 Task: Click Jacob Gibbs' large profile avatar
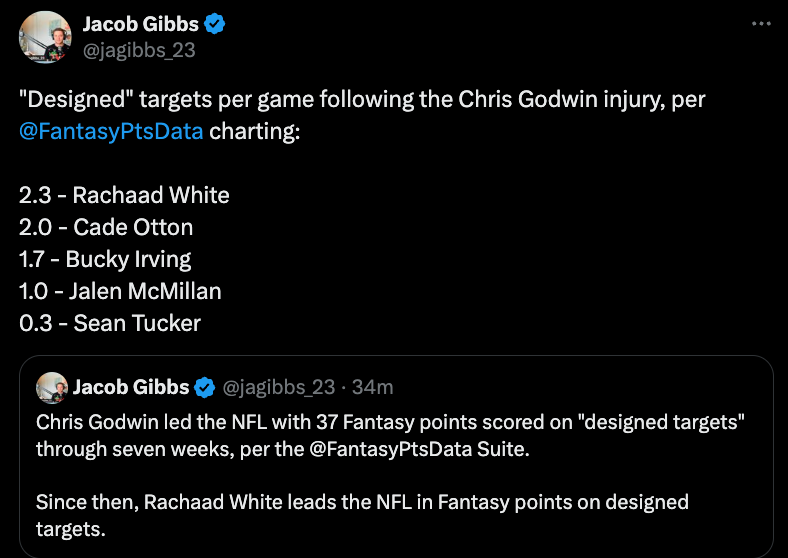(45, 37)
